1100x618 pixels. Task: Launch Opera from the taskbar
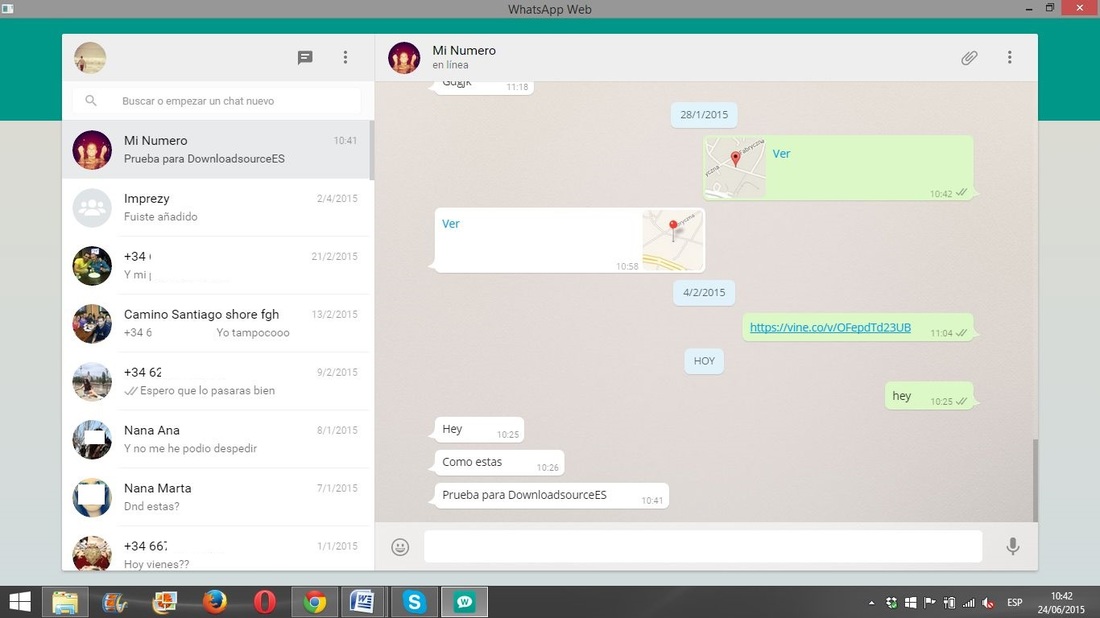click(264, 602)
